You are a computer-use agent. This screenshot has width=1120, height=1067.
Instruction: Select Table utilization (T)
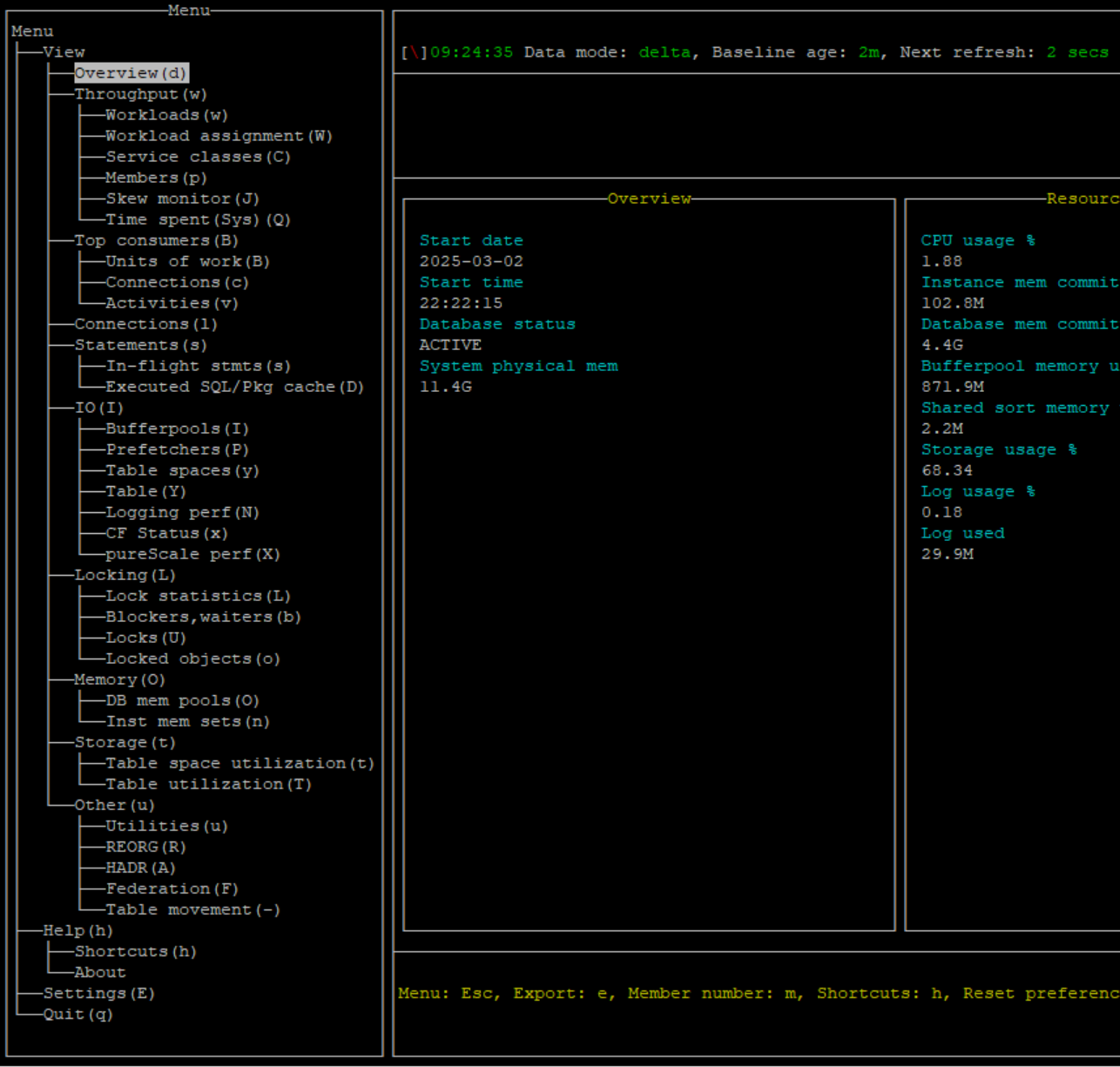click(209, 784)
